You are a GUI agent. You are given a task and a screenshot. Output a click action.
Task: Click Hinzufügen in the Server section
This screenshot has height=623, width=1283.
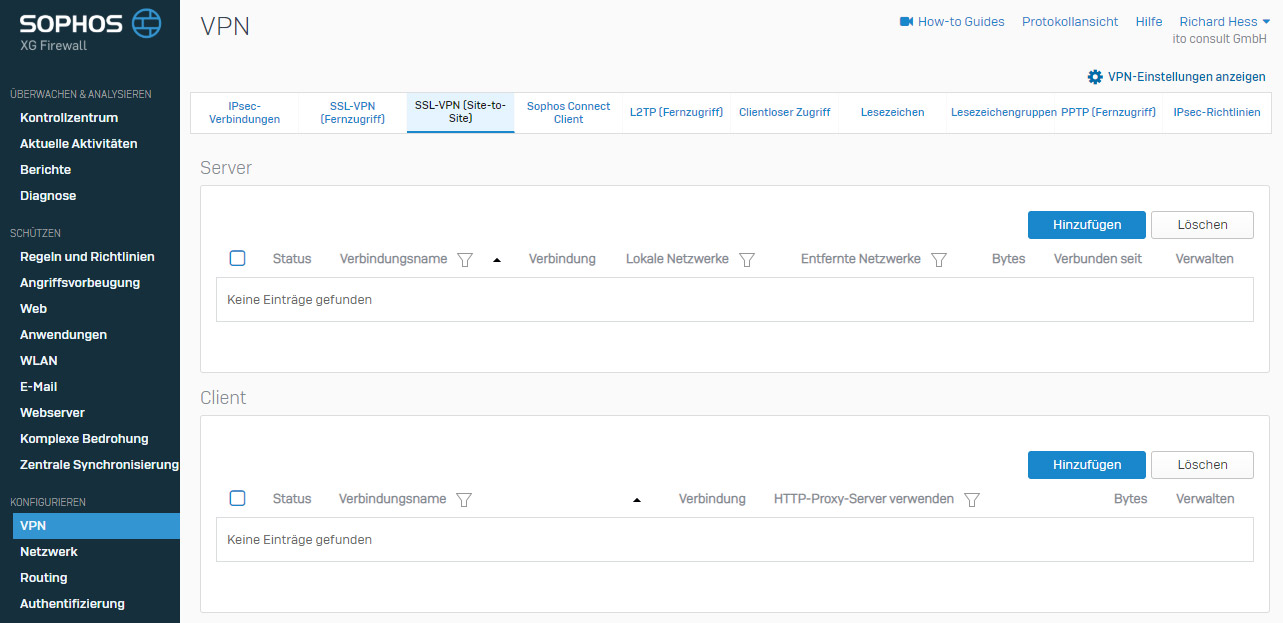click(x=1087, y=225)
